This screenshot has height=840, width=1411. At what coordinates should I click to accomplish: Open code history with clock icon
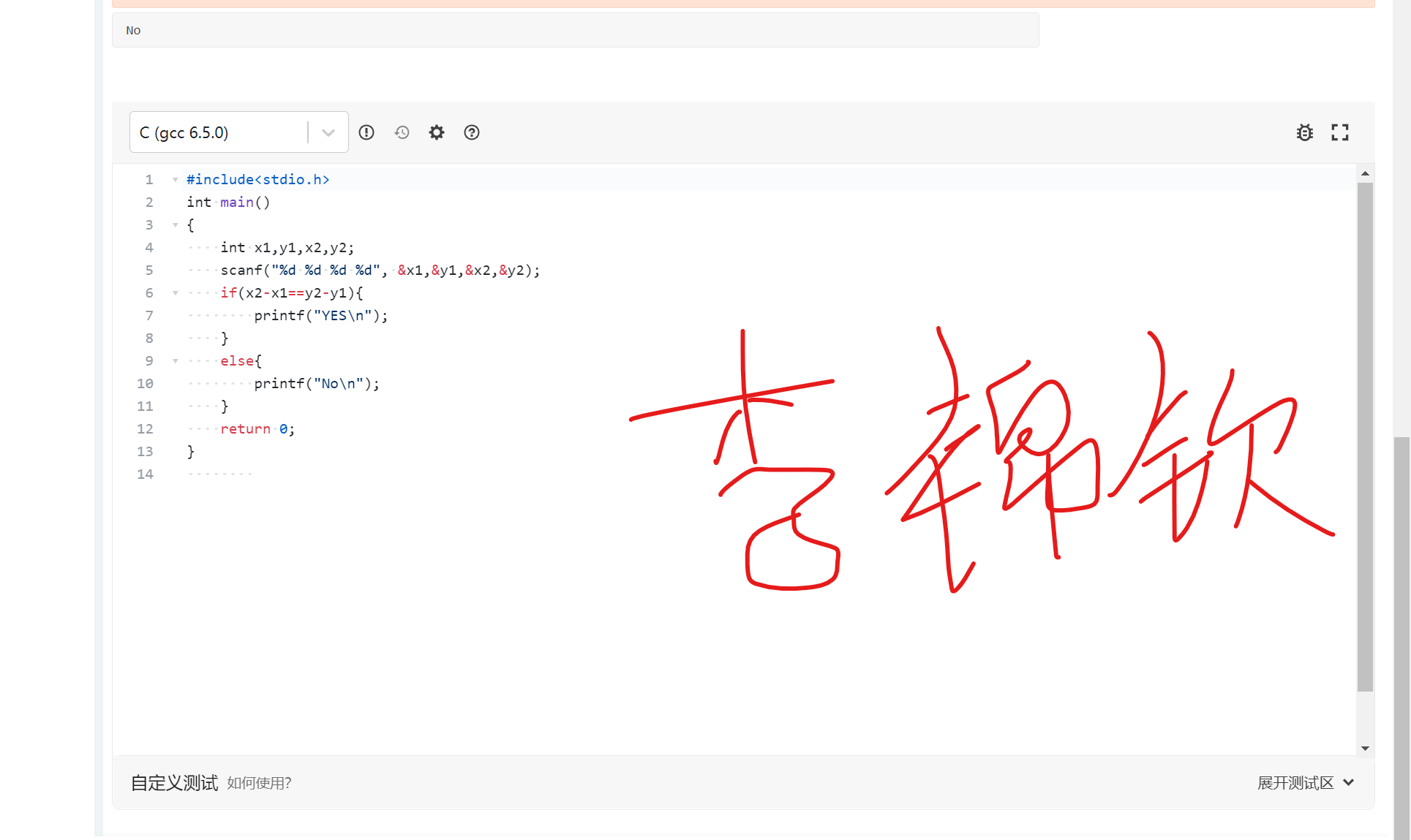click(402, 132)
